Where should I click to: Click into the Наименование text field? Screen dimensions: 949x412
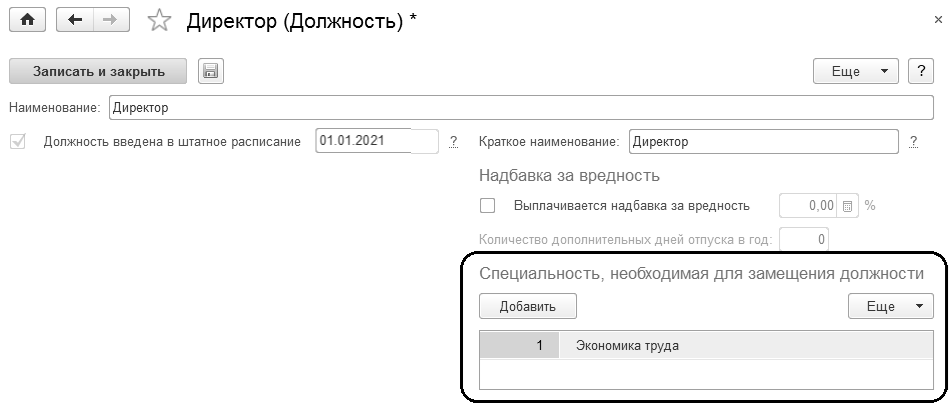tap(520, 106)
